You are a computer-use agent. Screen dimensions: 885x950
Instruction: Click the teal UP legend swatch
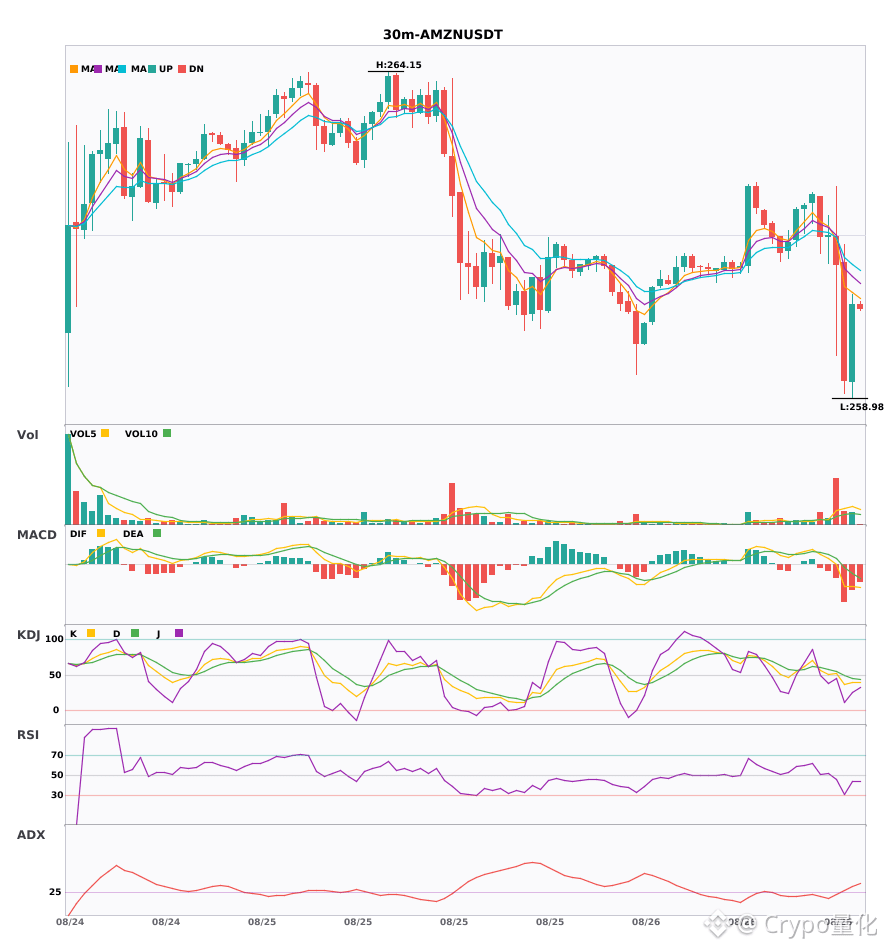(x=152, y=69)
